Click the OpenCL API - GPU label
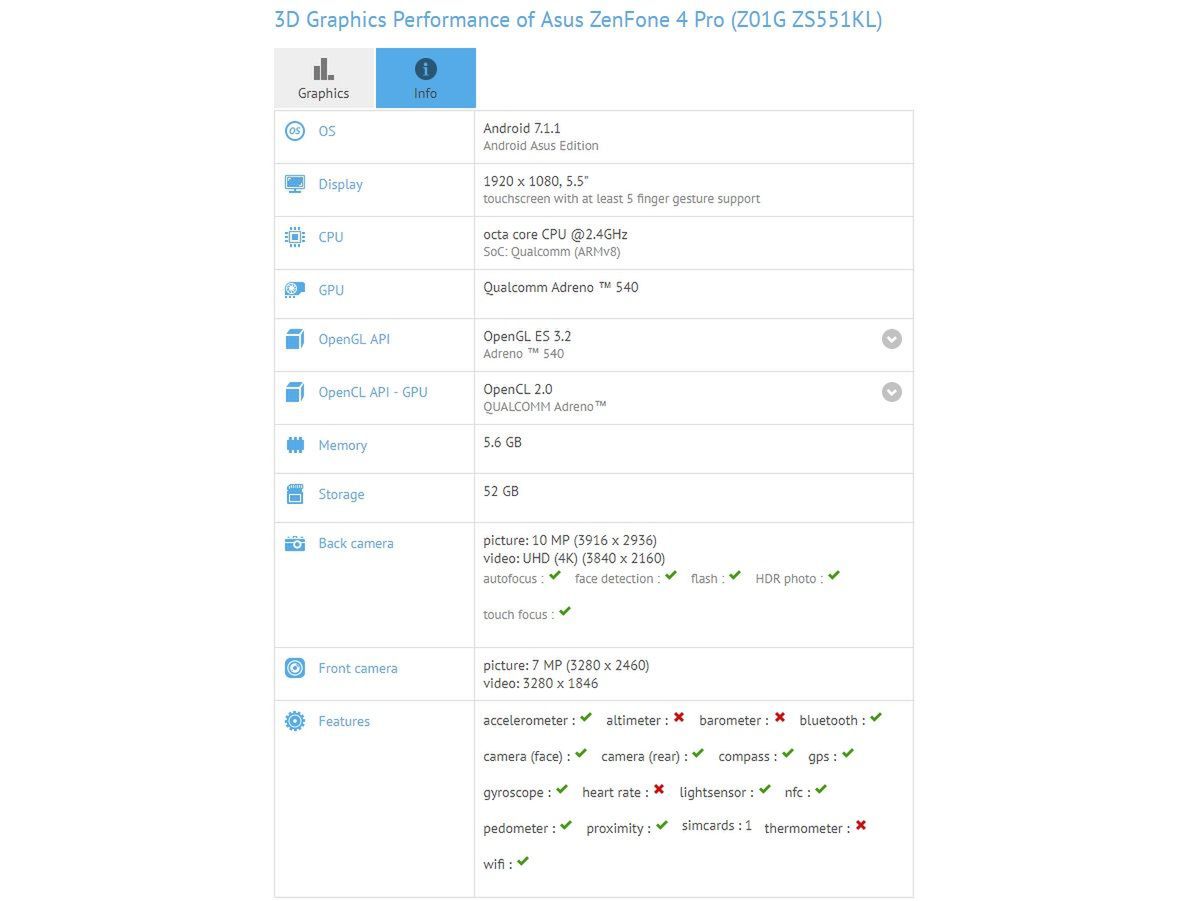This screenshot has width=1181, height=901. click(x=373, y=392)
